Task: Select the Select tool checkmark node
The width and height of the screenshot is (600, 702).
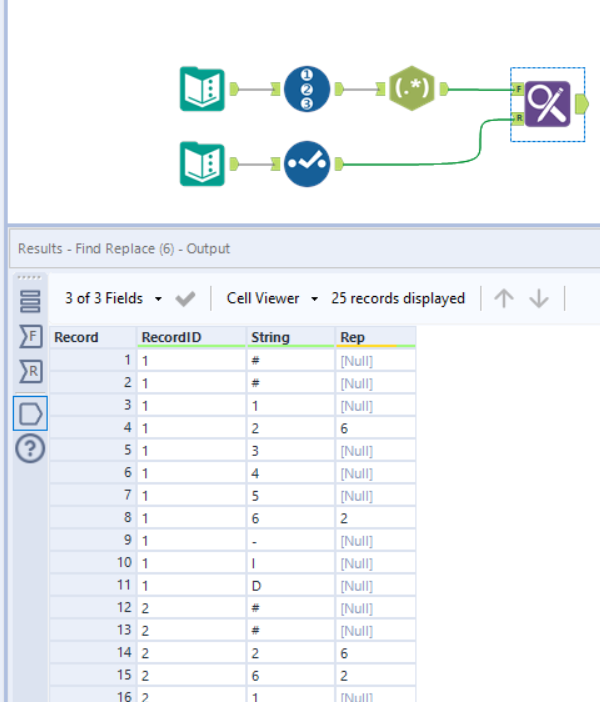Action: [307, 164]
